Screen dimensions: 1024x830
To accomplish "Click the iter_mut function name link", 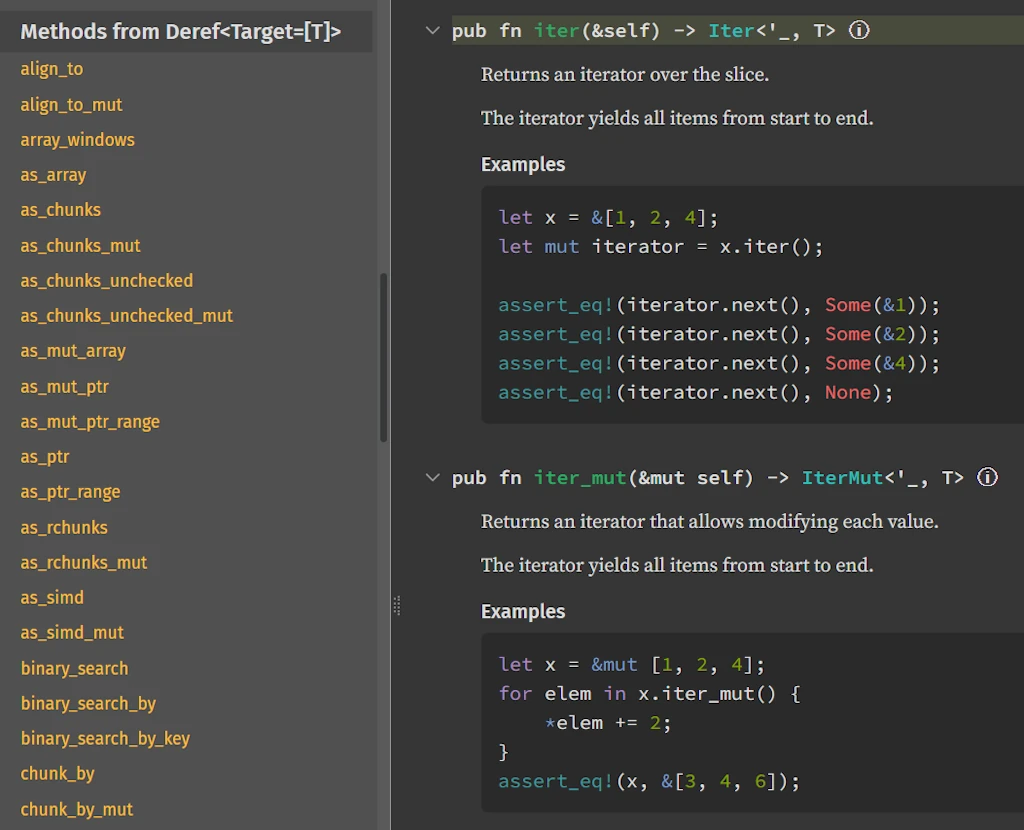I will click(580, 477).
